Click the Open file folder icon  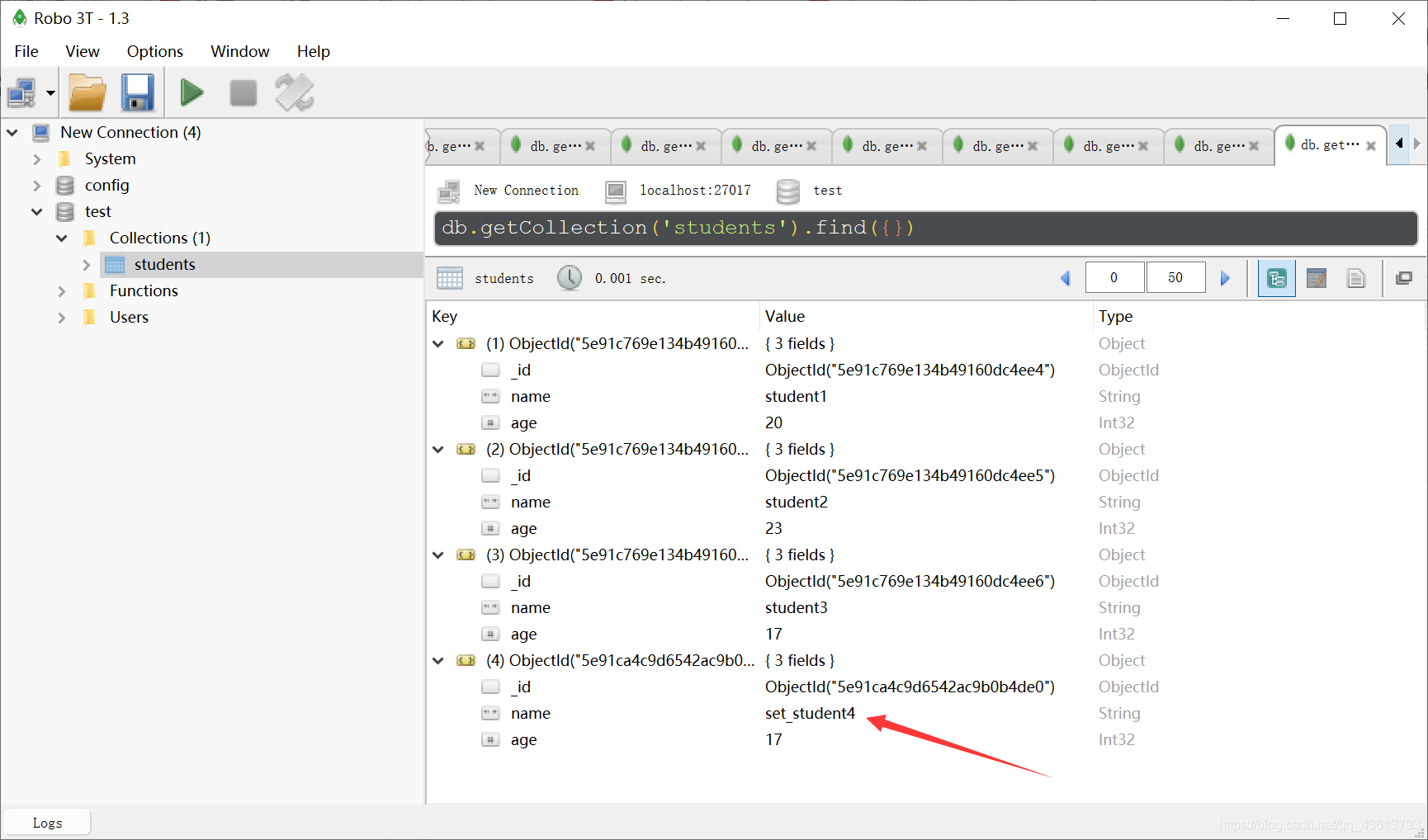click(x=87, y=93)
